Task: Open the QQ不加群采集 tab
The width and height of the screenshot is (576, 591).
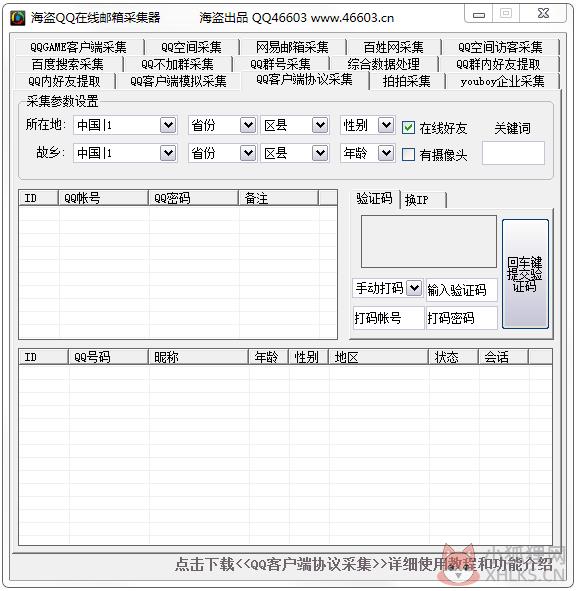Action: click(x=178, y=64)
